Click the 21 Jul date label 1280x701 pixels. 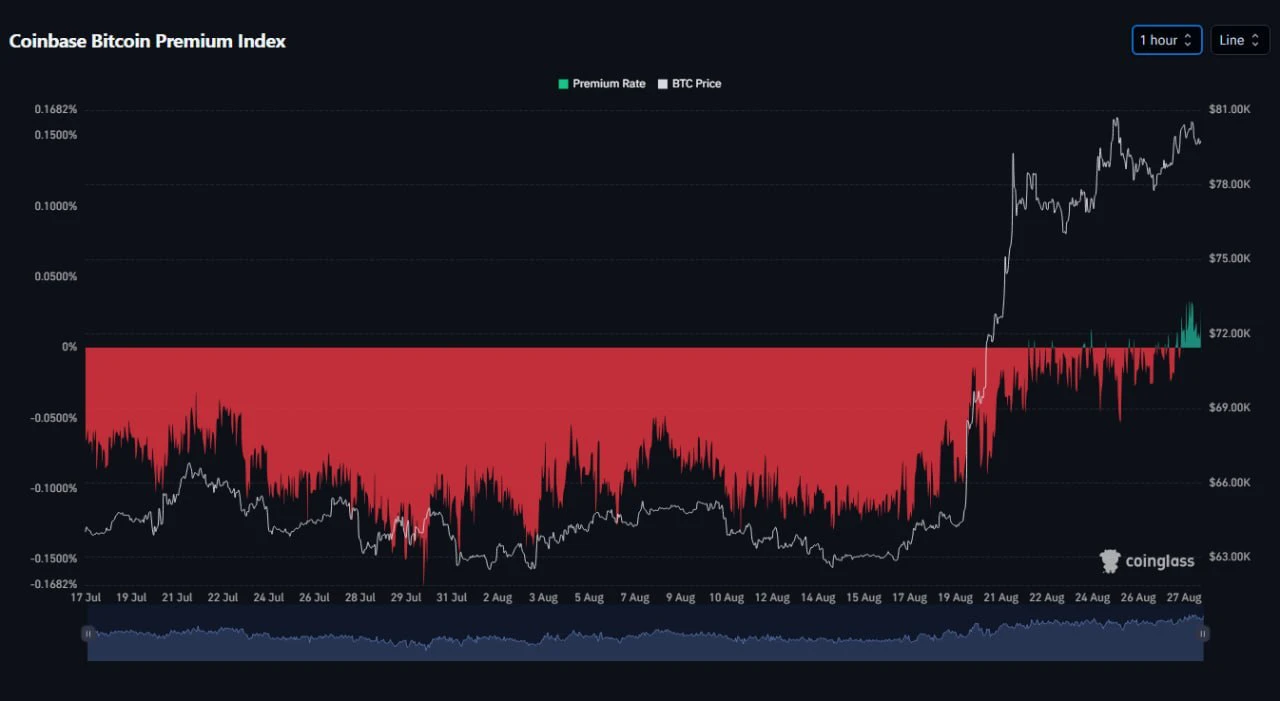coord(177,598)
